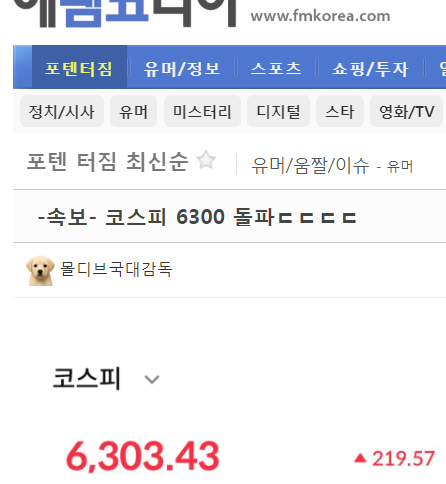
Task: Open the 영화/TV category
Action: click(406, 111)
